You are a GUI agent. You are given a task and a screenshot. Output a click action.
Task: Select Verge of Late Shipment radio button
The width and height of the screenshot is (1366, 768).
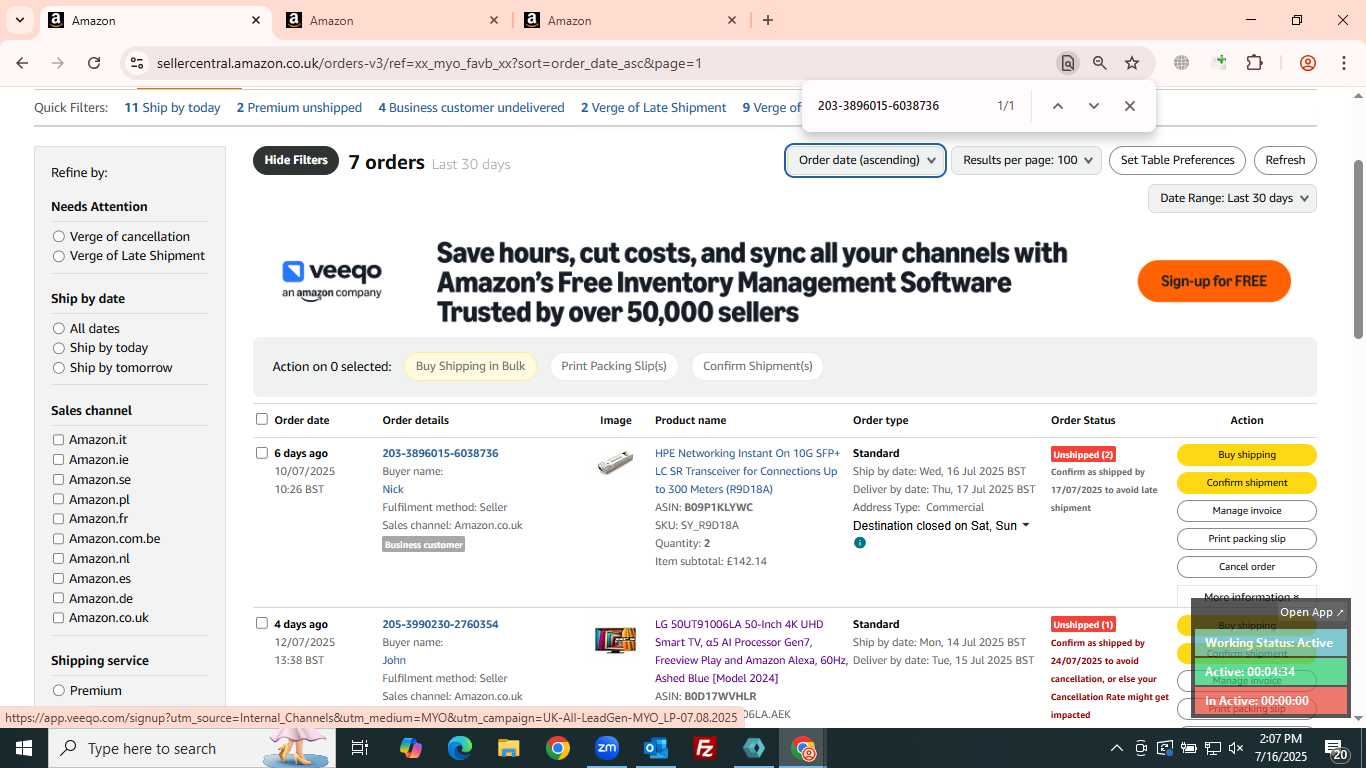(59, 256)
